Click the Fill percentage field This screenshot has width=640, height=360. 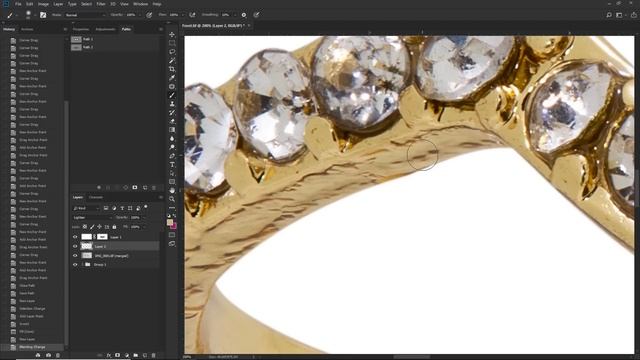tap(136, 227)
